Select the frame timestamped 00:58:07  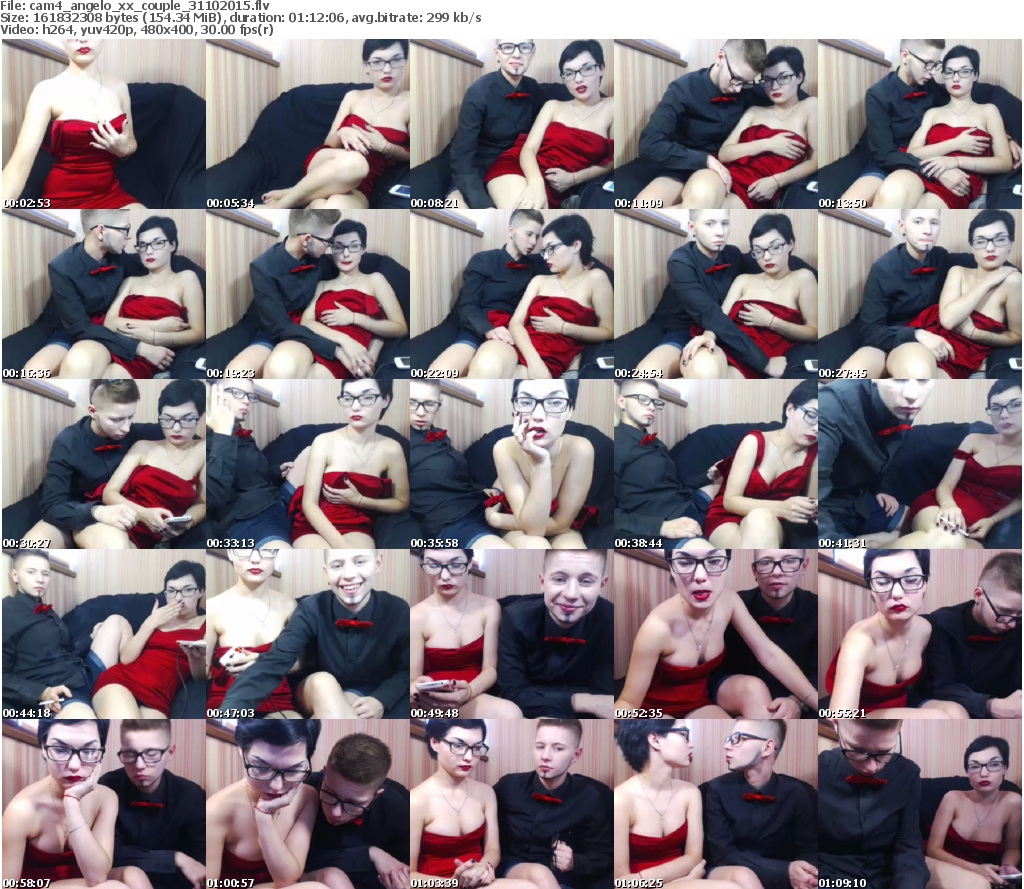click(x=103, y=804)
